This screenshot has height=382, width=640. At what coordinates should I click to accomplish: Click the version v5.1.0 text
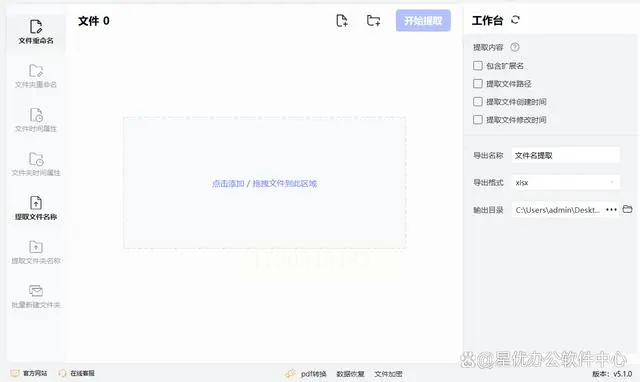[612, 374]
